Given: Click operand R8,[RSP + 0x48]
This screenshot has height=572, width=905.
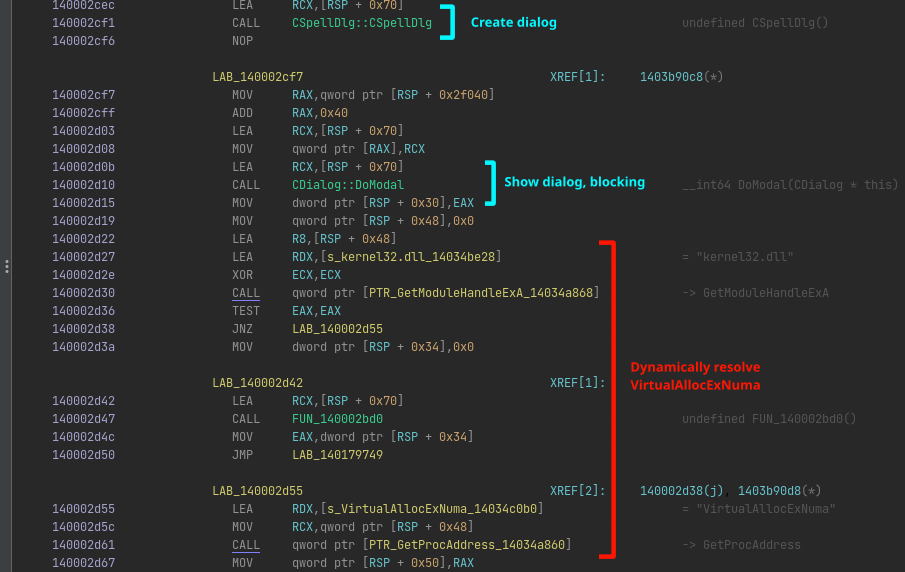Looking at the screenshot, I should click(x=345, y=239).
